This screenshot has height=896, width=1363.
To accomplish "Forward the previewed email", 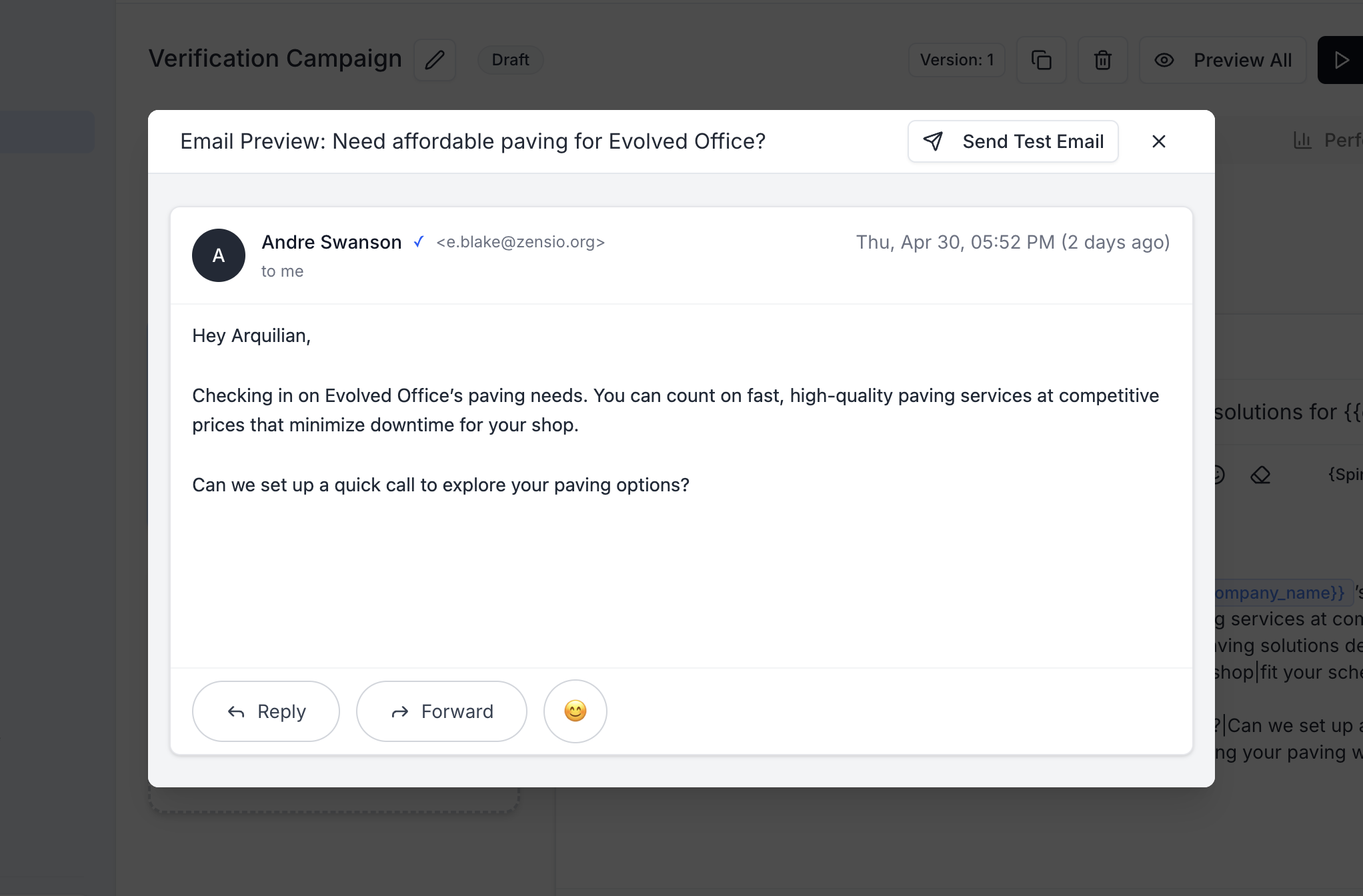I will click(x=441, y=711).
